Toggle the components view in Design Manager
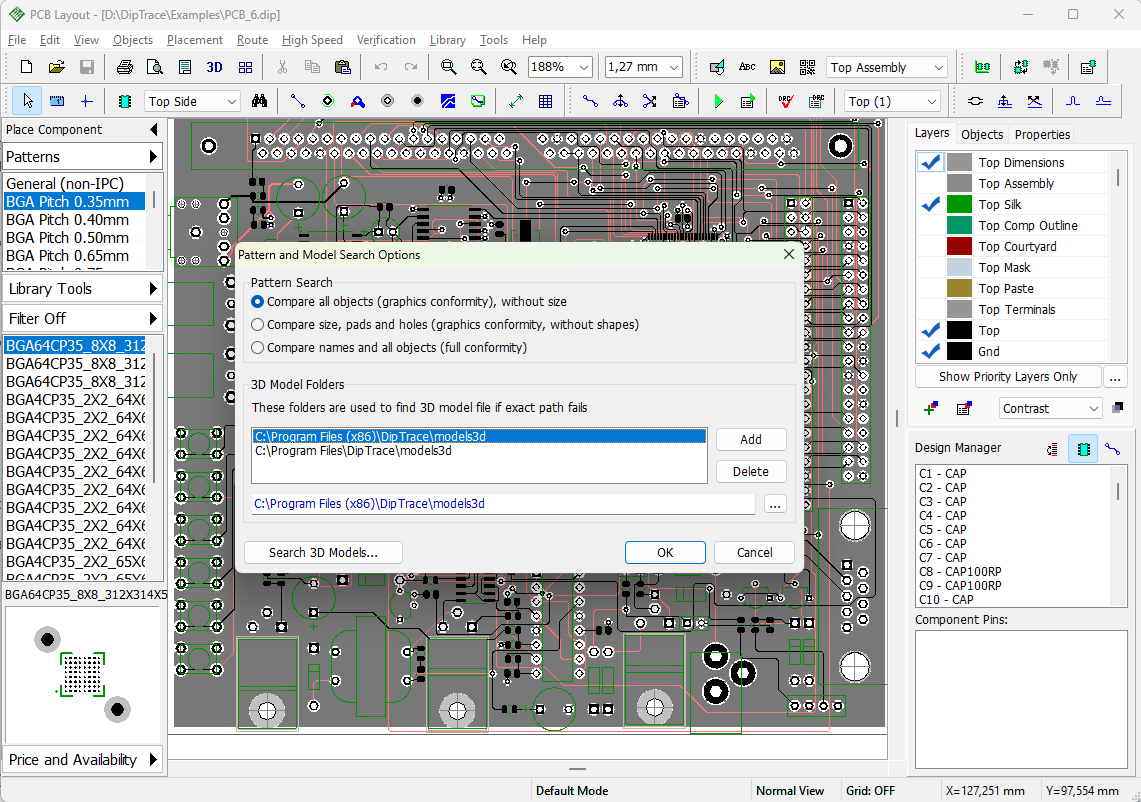 [1083, 449]
